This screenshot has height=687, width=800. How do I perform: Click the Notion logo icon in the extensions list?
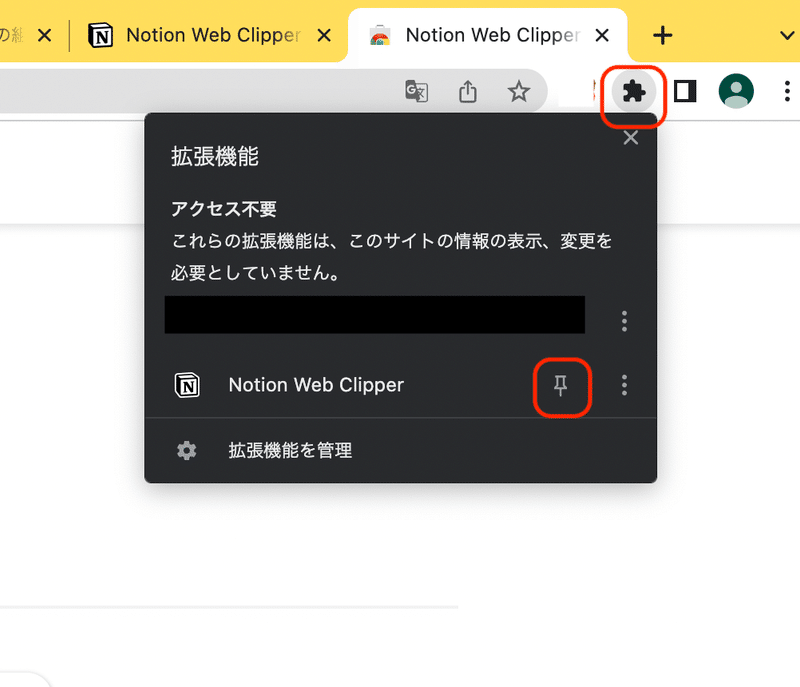pos(187,385)
